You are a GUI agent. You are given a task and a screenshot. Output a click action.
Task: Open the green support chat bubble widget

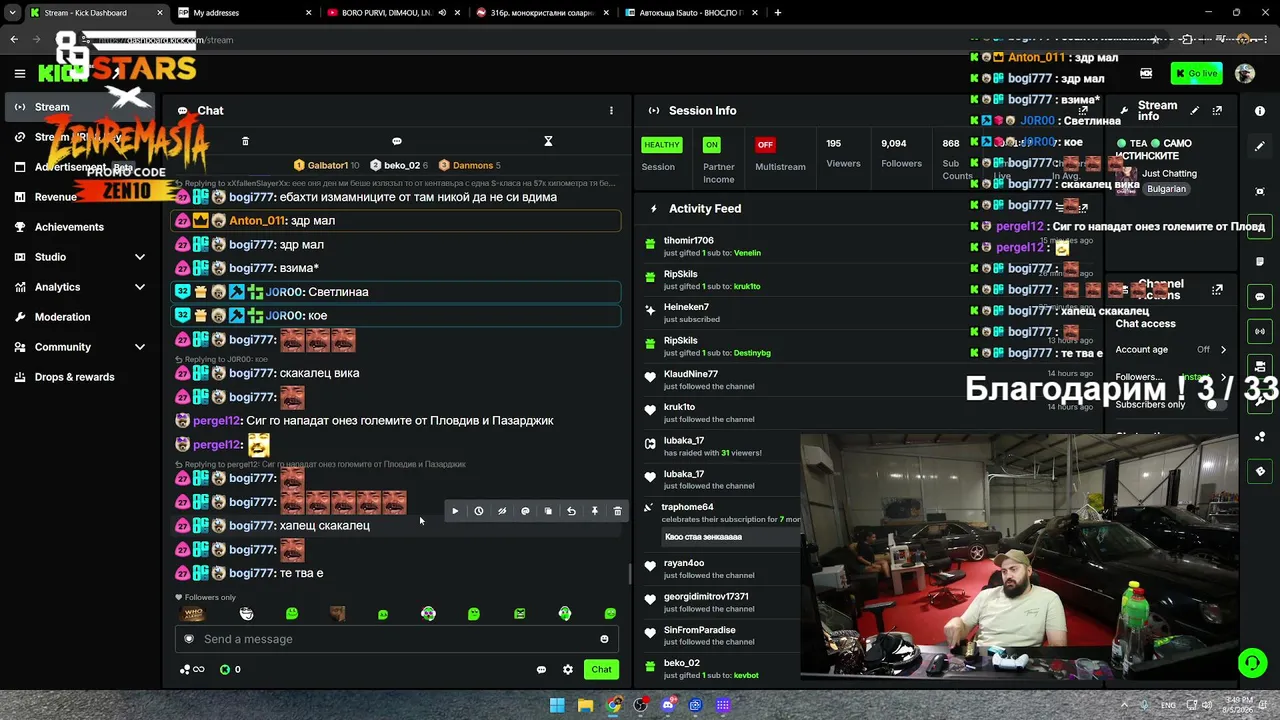(x=1252, y=662)
